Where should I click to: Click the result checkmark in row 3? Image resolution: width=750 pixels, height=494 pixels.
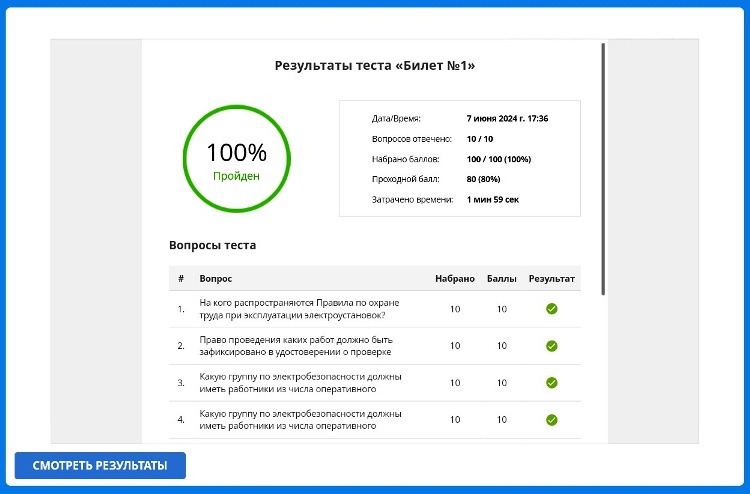(551, 383)
